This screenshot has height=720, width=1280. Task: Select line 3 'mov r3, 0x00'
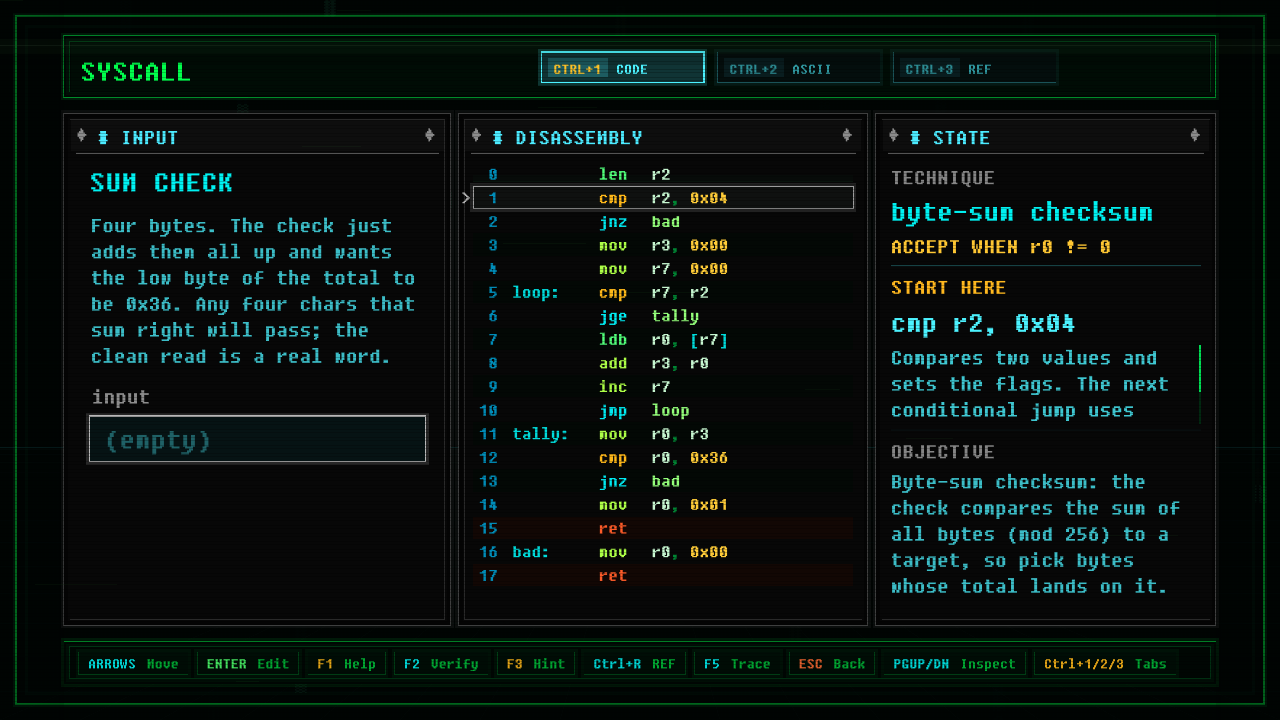pos(663,245)
